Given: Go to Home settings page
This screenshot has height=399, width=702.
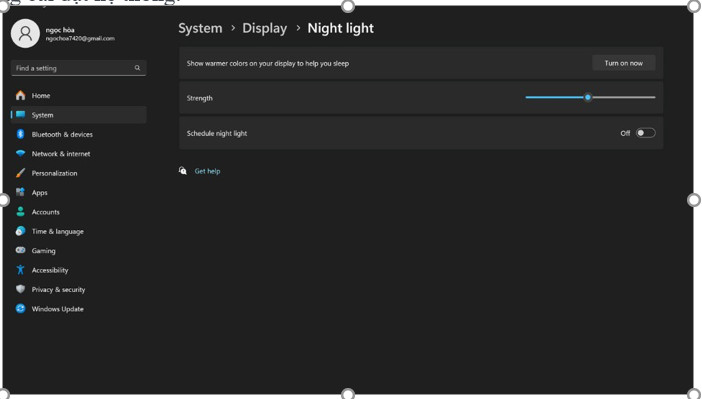Looking at the screenshot, I should tap(78, 95).
